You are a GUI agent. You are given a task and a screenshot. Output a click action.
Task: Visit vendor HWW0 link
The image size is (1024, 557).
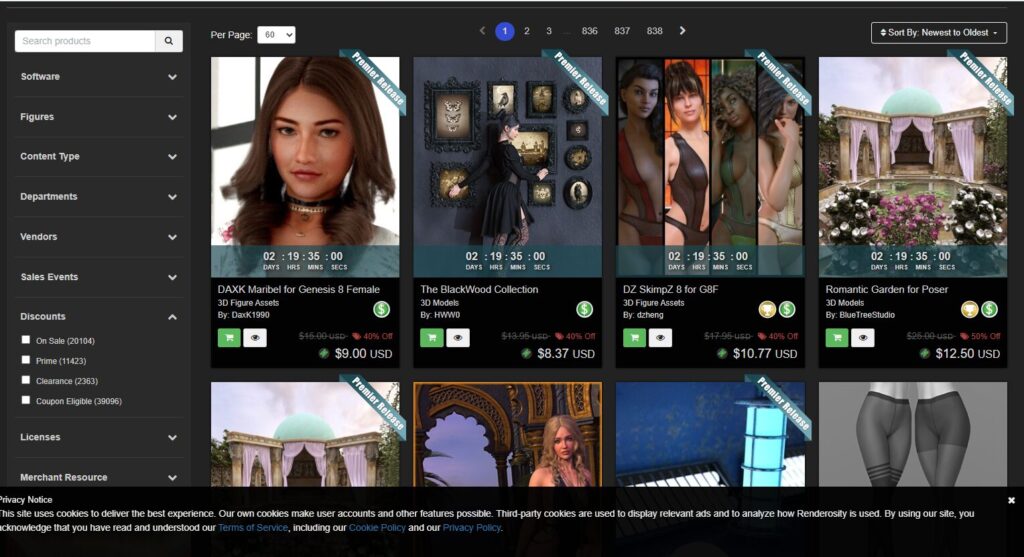coord(447,315)
